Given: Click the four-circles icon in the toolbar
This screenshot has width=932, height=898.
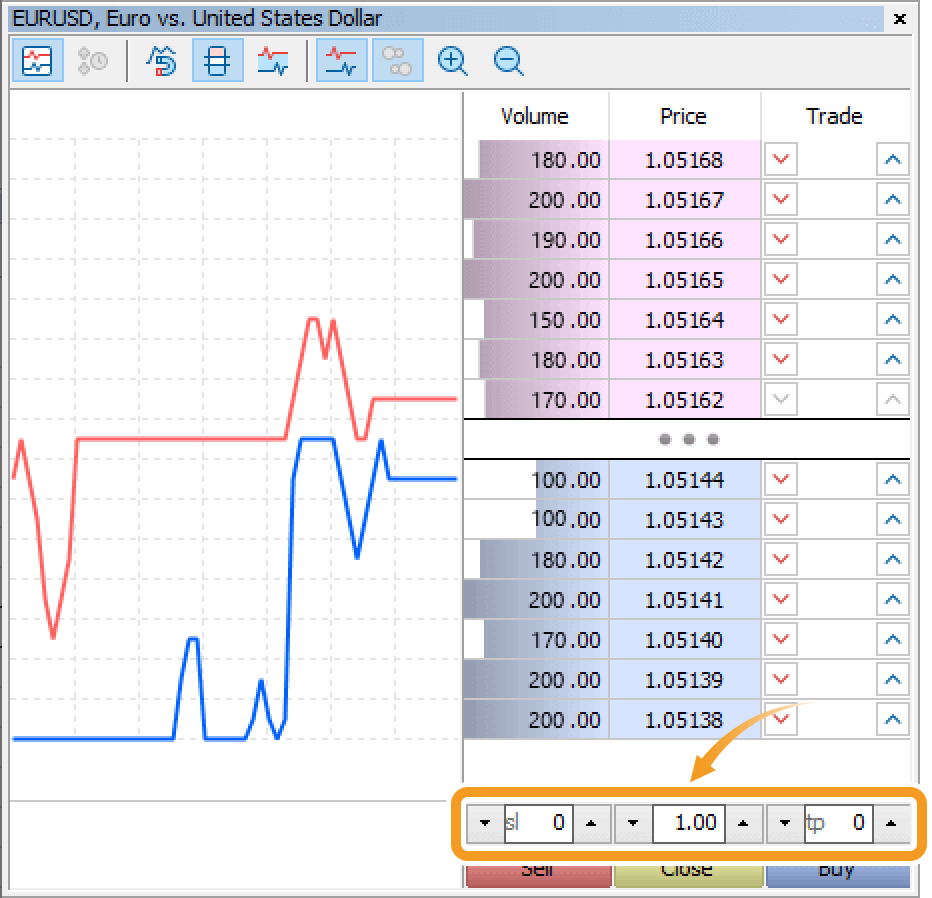Looking at the screenshot, I should 398,61.
